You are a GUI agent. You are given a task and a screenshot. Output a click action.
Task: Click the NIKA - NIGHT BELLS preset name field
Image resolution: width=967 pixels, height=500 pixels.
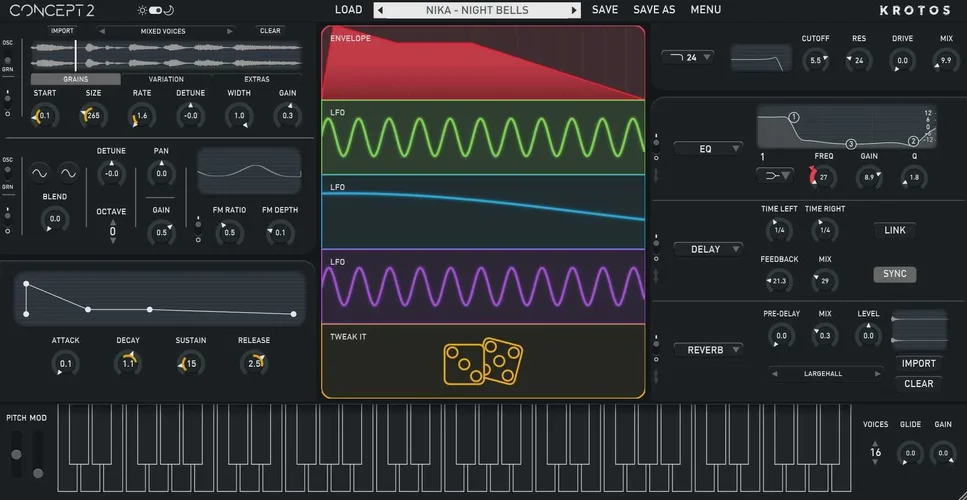coord(477,10)
